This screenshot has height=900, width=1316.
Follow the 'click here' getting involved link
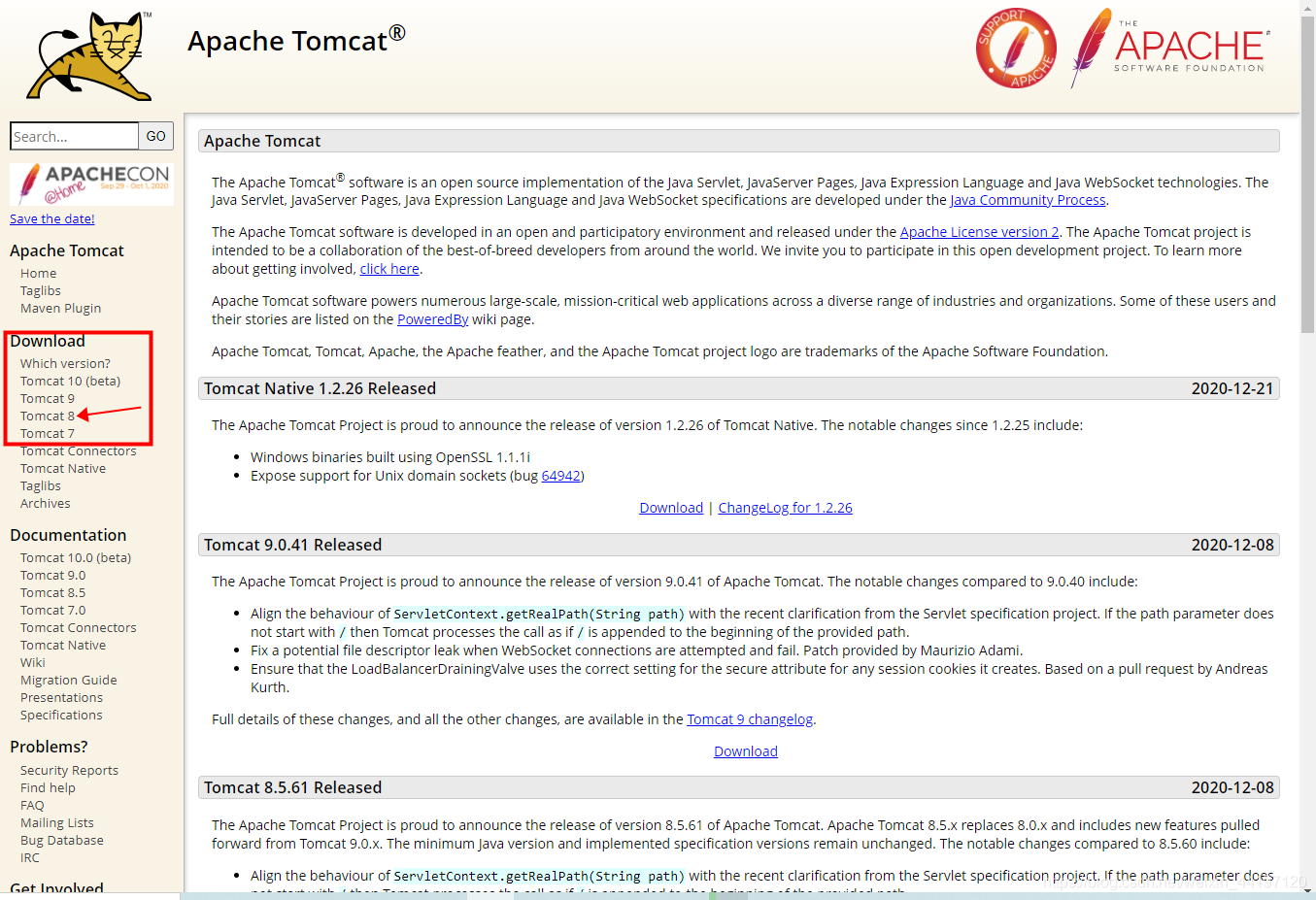pos(389,269)
